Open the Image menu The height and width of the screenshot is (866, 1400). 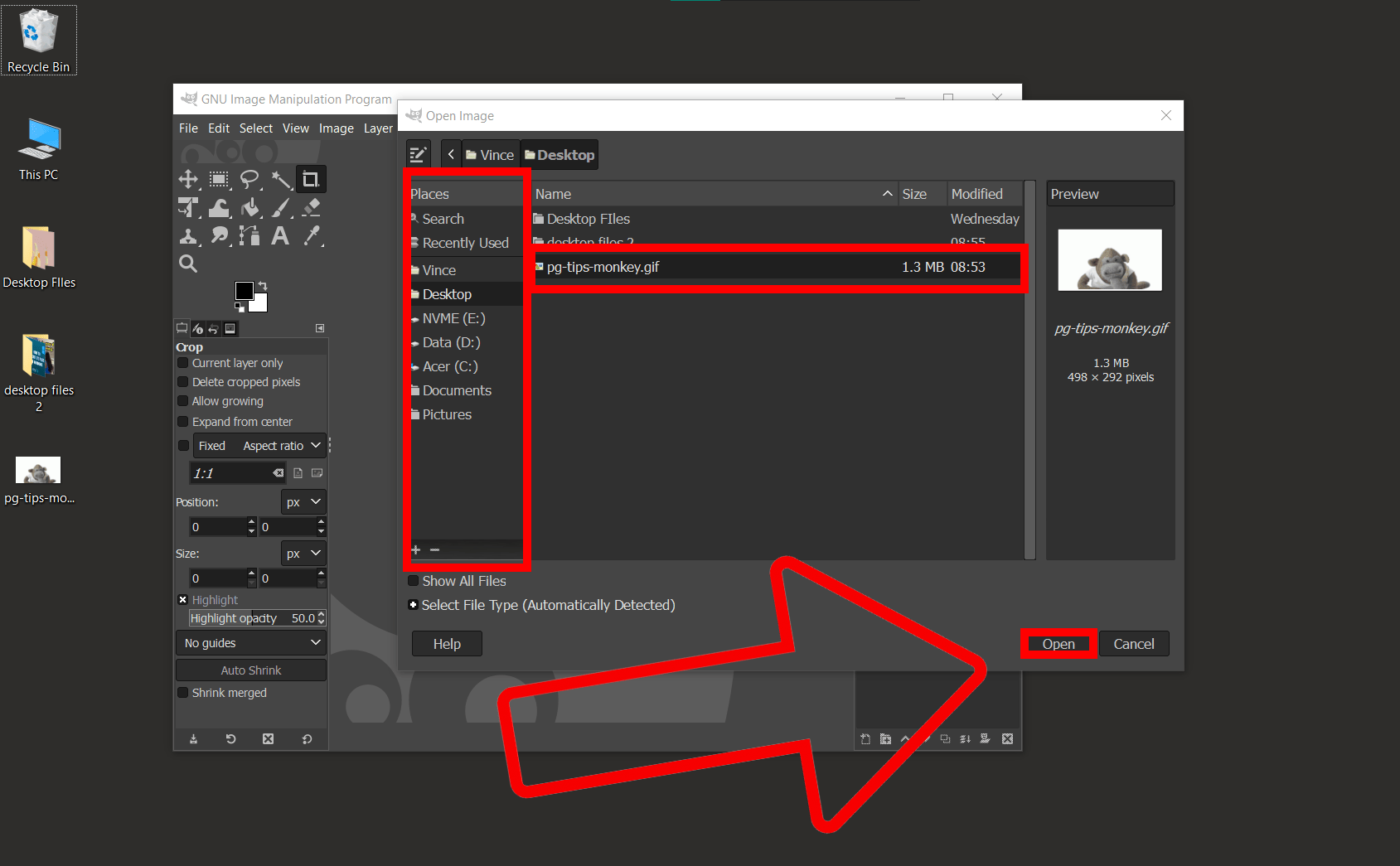[336, 128]
